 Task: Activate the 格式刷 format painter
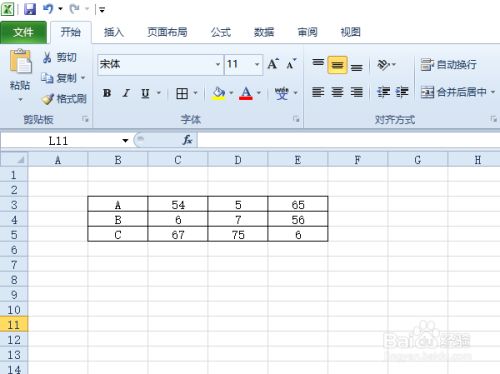coord(64,99)
